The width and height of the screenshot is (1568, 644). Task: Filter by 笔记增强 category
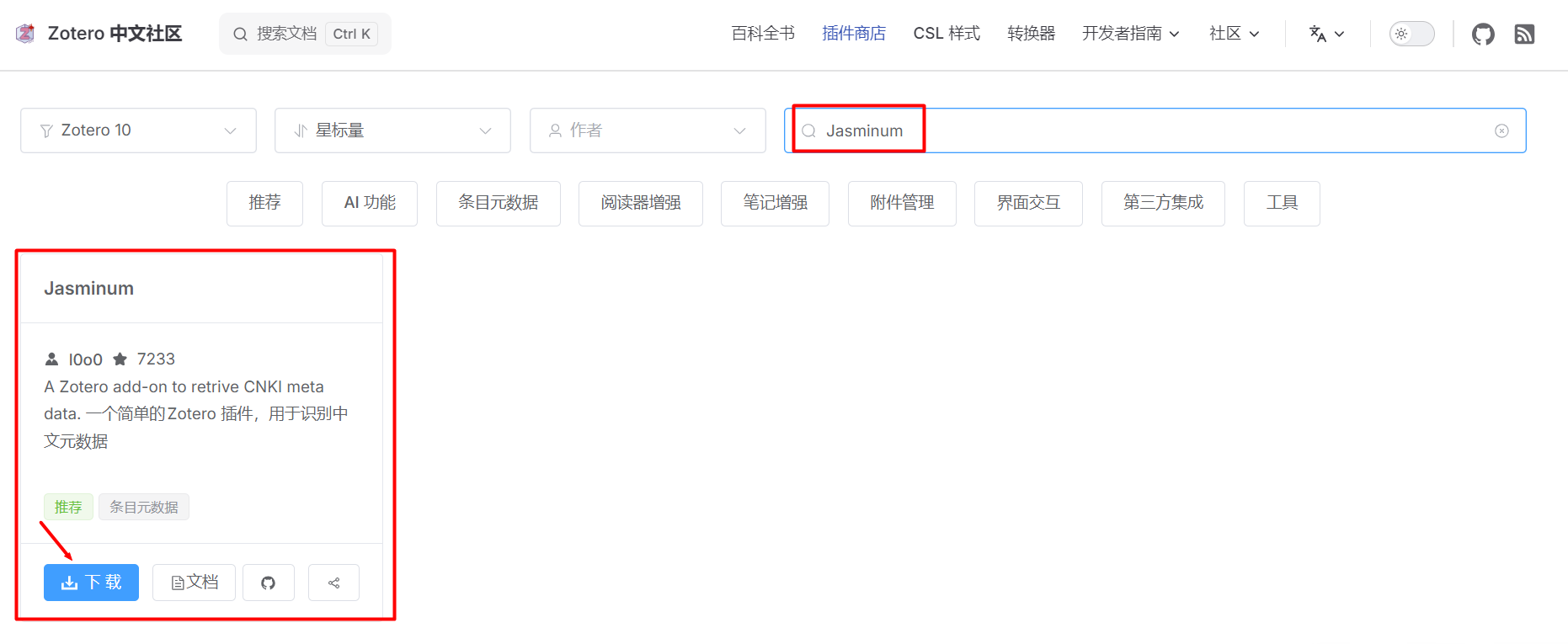click(x=775, y=203)
